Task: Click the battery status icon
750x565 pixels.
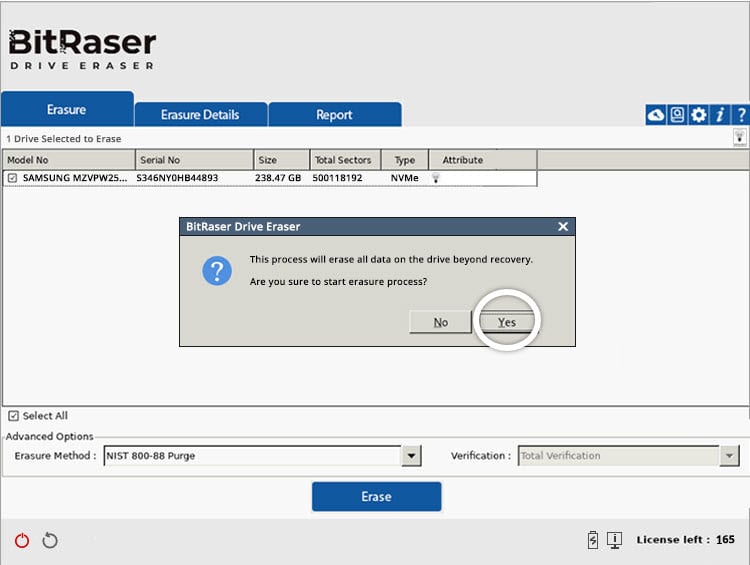Action: [593, 540]
